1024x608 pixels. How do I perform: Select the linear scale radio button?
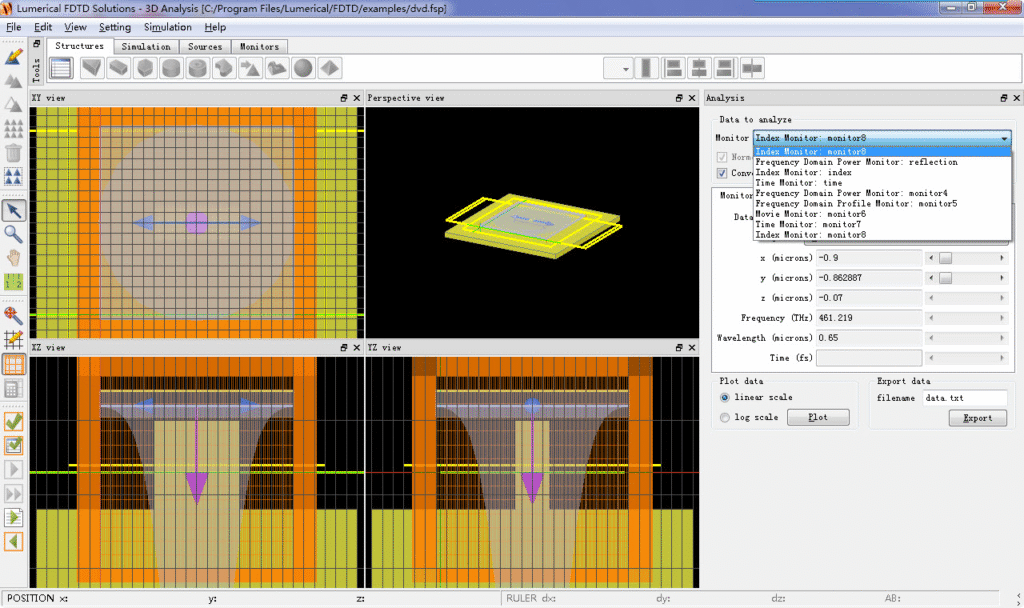point(725,398)
